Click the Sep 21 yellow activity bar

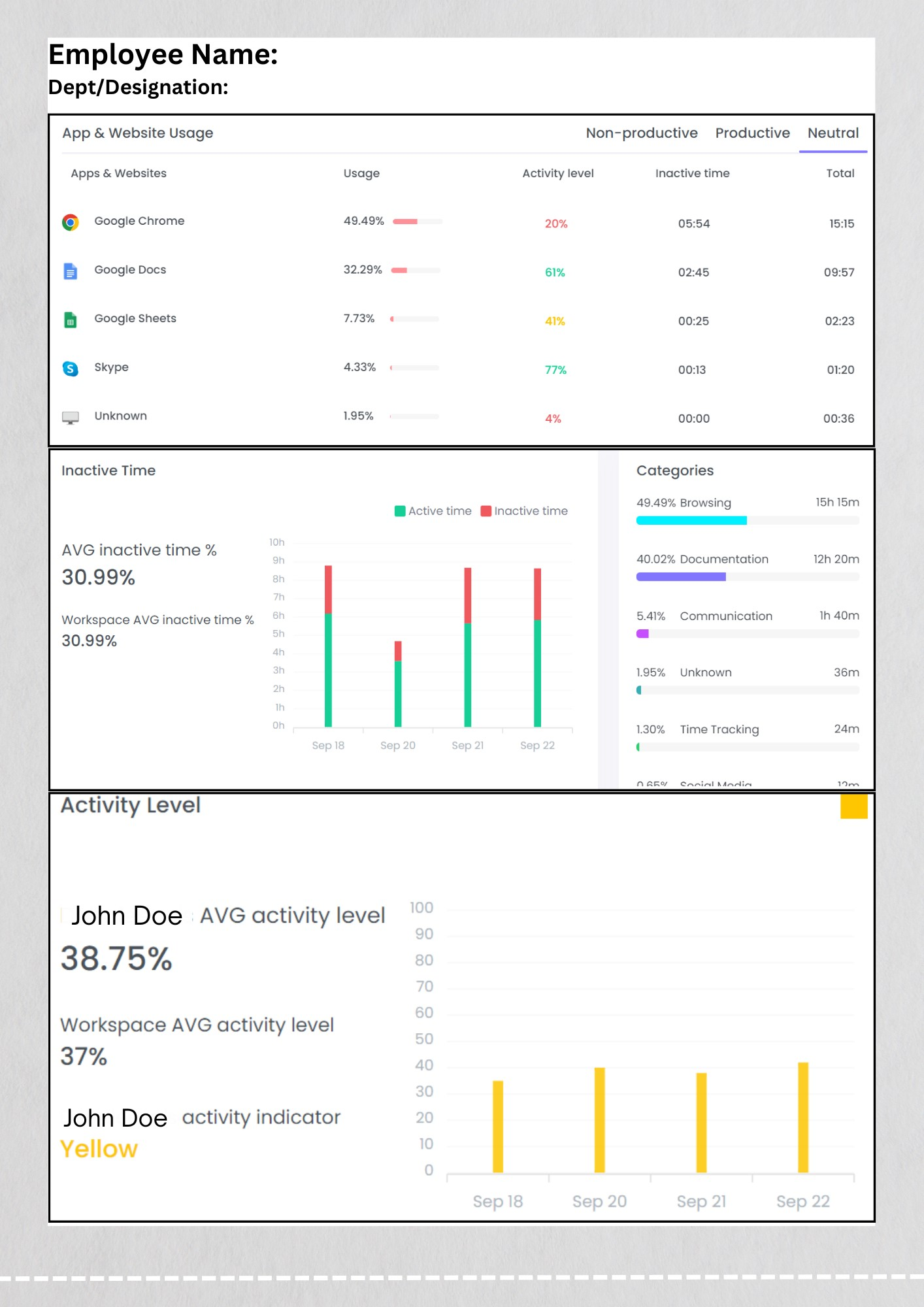tap(701, 1123)
